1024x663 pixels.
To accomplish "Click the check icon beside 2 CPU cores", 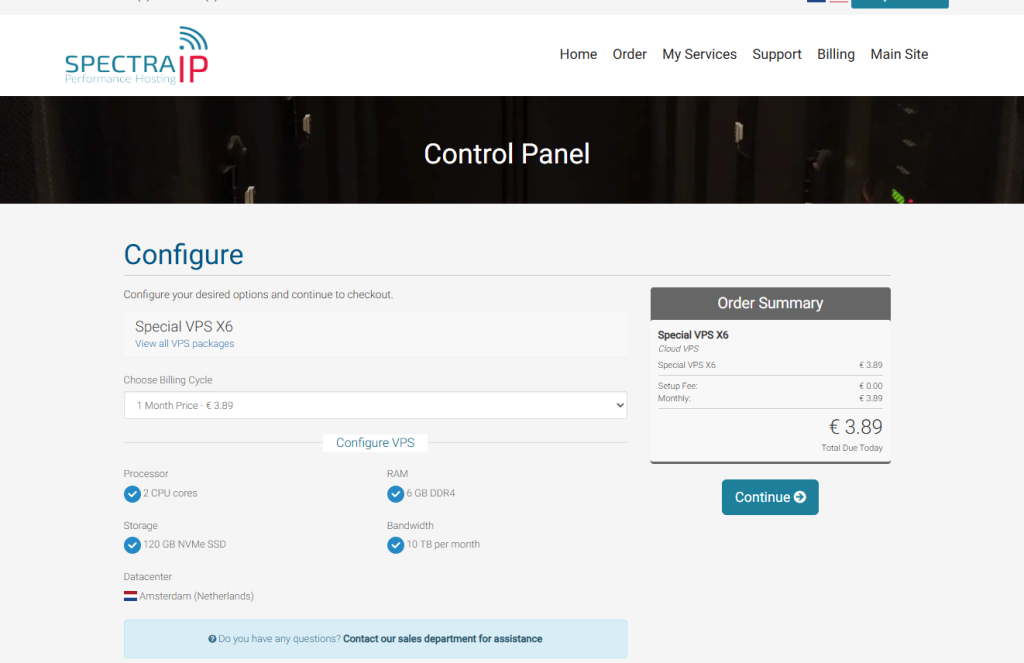I will click(132, 494).
